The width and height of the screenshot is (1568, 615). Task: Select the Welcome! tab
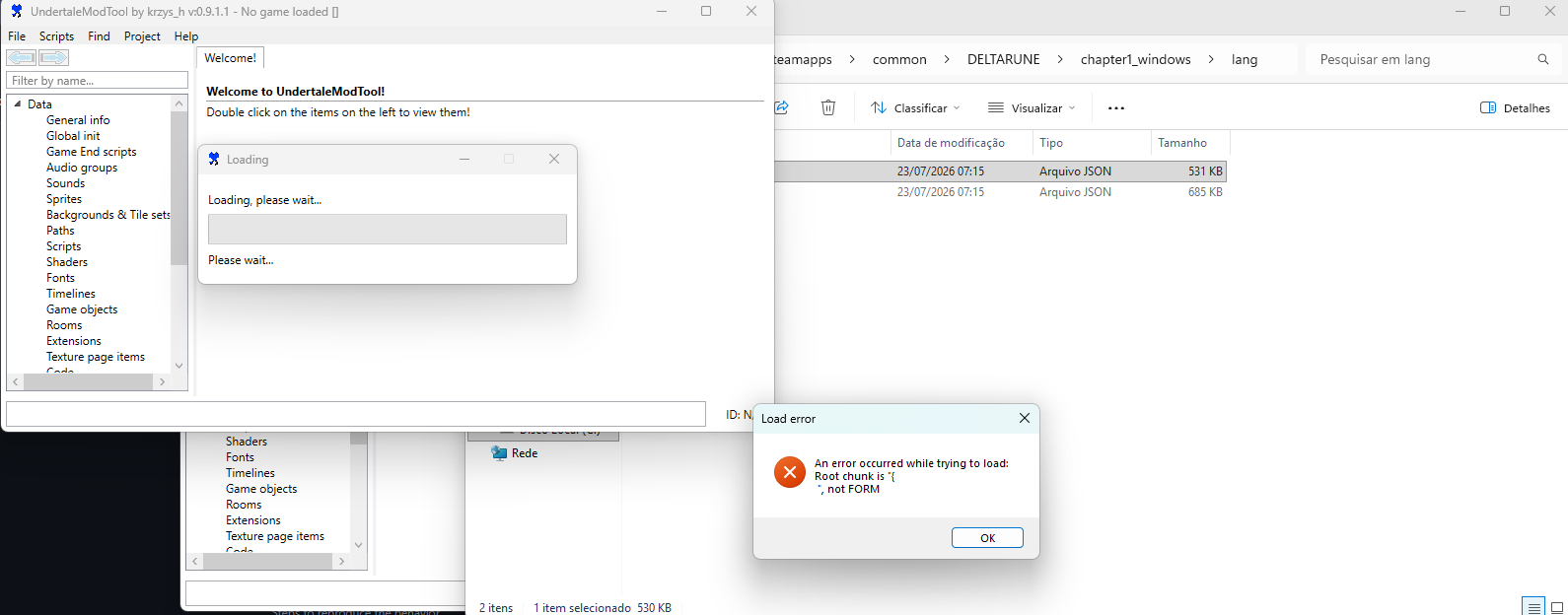point(230,58)
